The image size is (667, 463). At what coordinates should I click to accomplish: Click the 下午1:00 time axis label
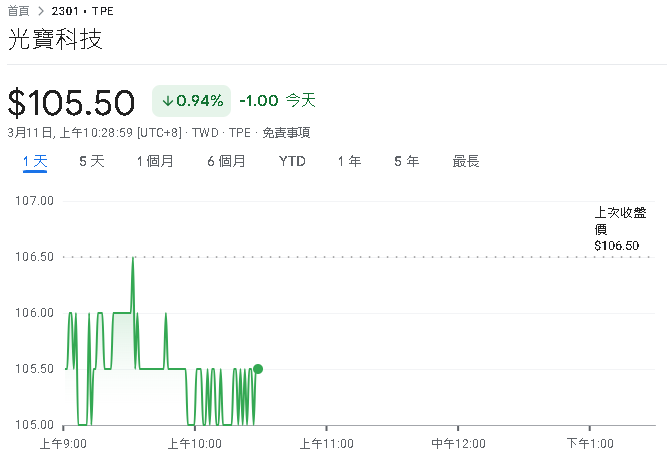pyautogui.click(x=590, y=444)
